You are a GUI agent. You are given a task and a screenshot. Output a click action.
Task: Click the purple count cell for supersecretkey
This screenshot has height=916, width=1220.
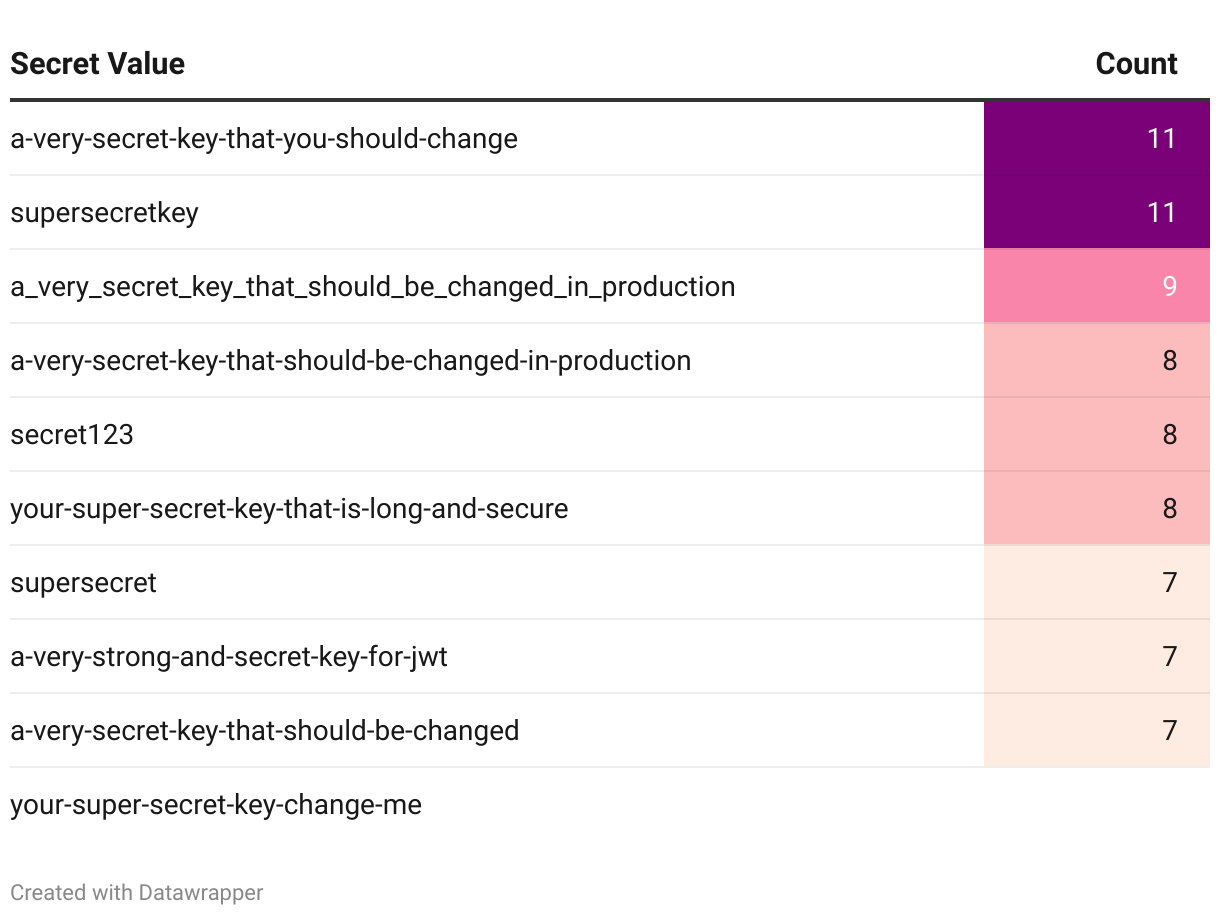point(1097,212)
